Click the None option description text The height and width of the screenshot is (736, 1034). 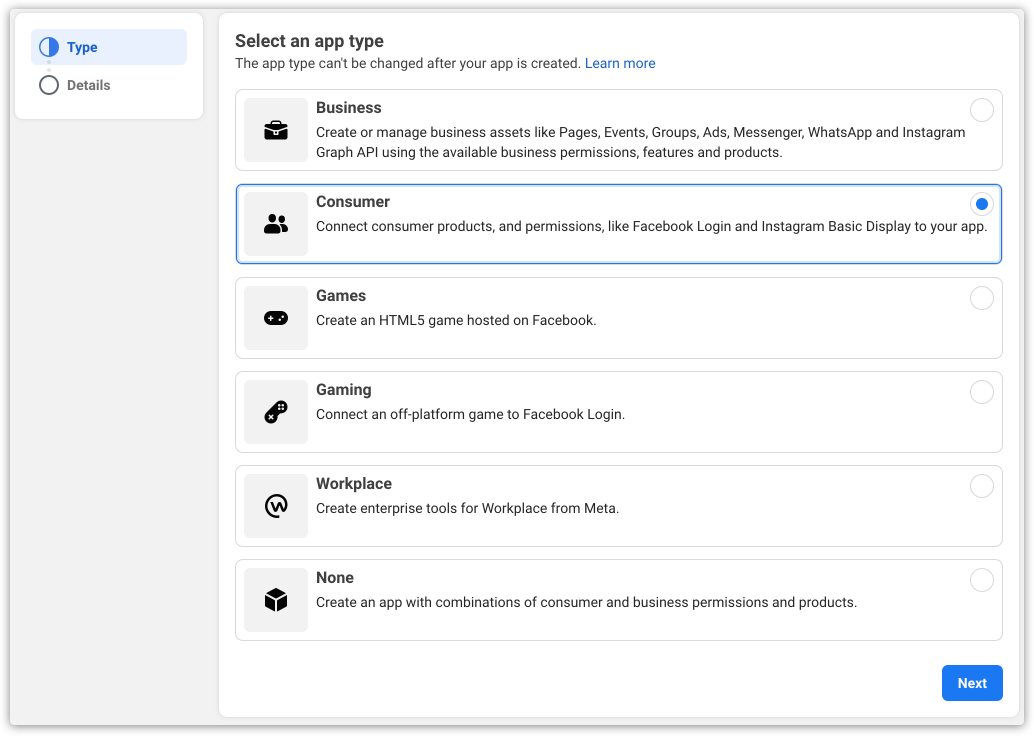point(586,602)
